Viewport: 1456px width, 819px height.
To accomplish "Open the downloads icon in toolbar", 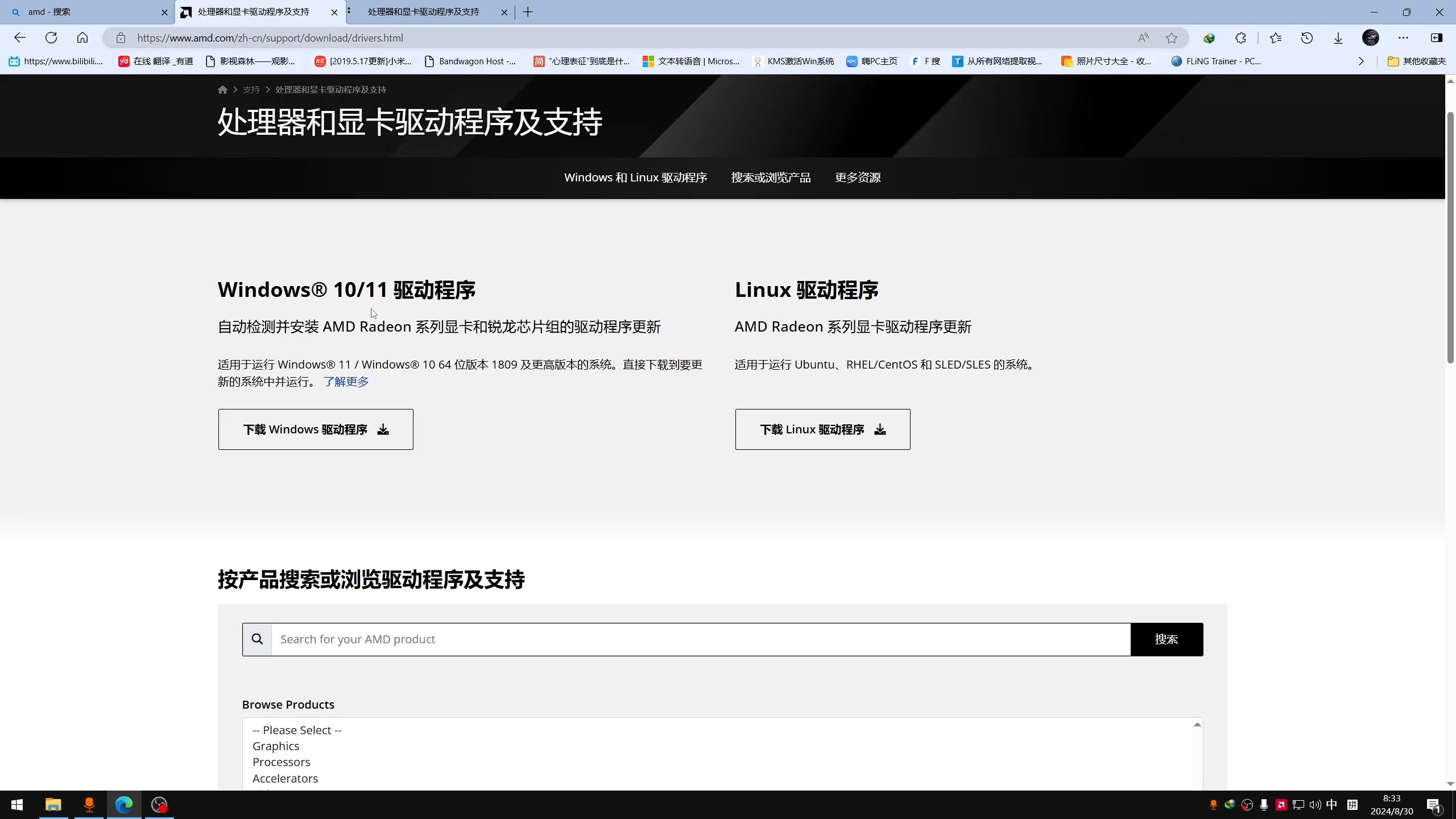I will 1338,38.
